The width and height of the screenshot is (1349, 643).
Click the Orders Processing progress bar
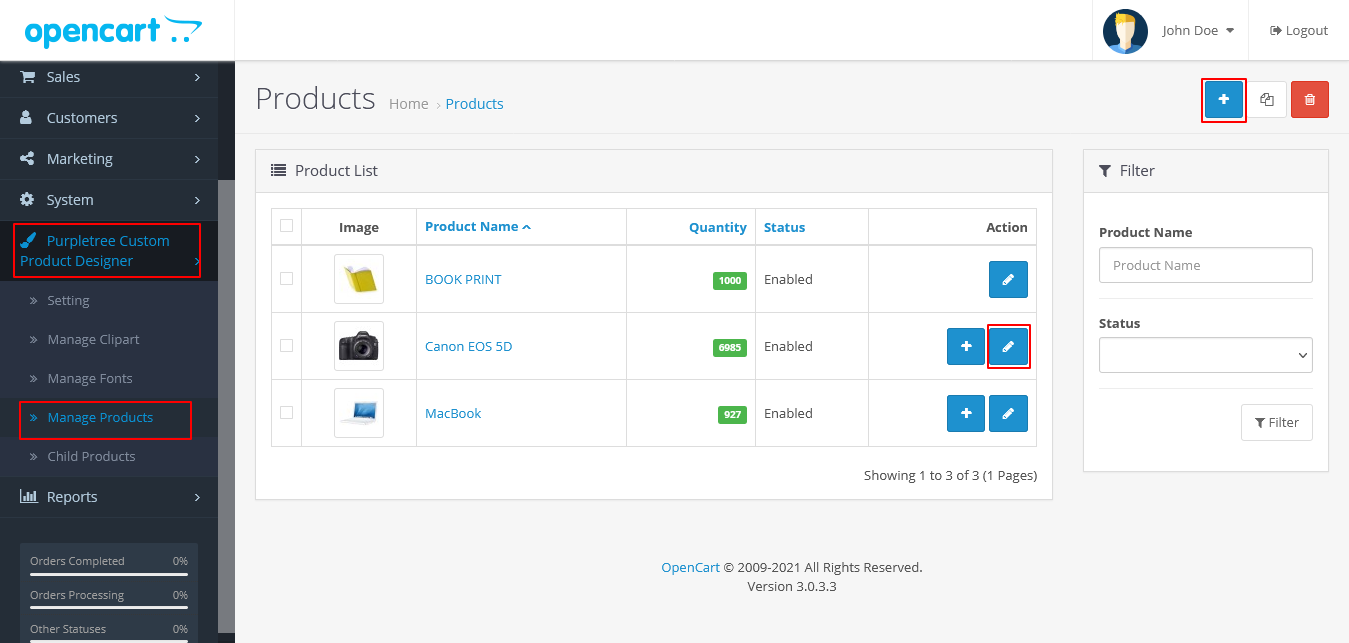[109, 609]
